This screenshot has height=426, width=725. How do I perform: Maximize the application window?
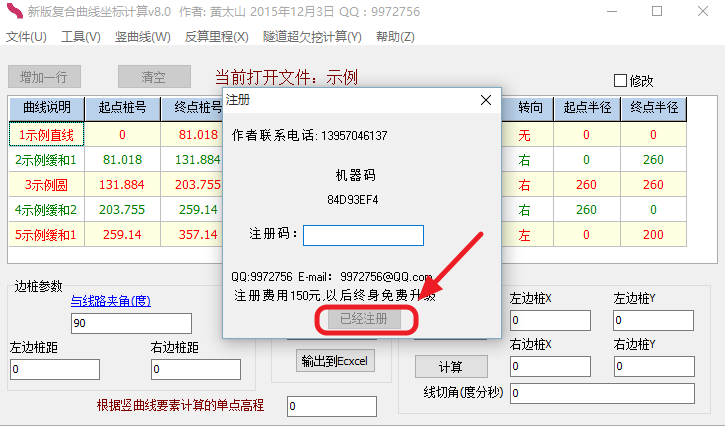pos(657,11)
